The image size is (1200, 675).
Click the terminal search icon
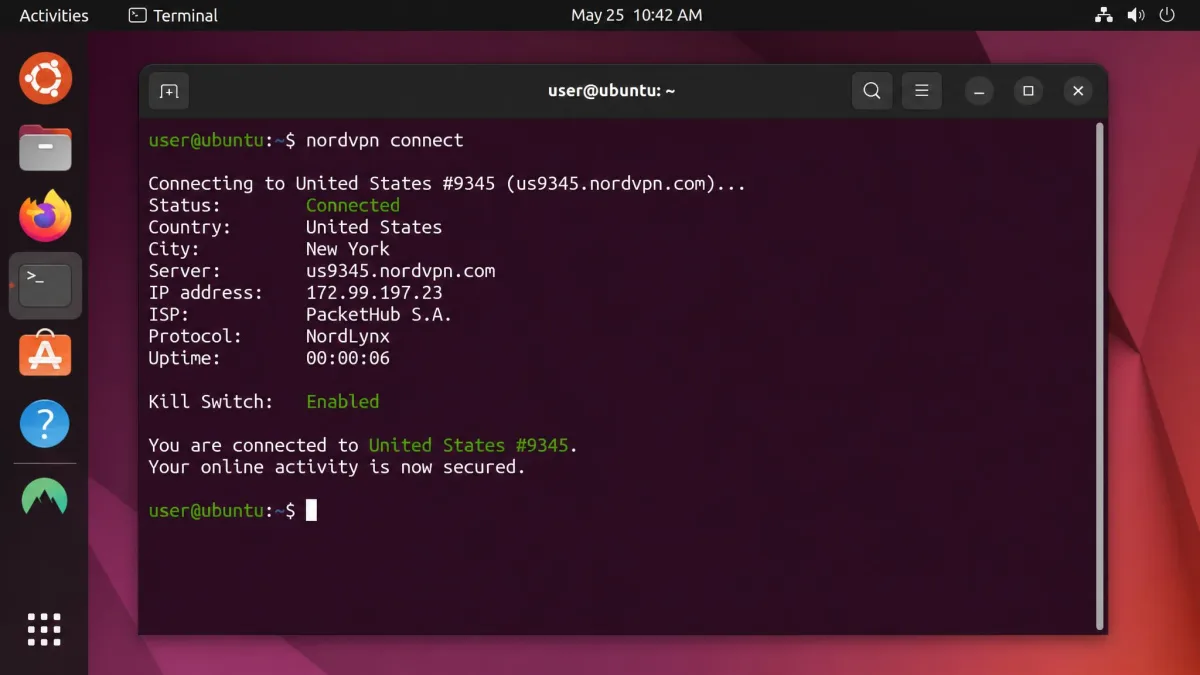pos(872,91)
